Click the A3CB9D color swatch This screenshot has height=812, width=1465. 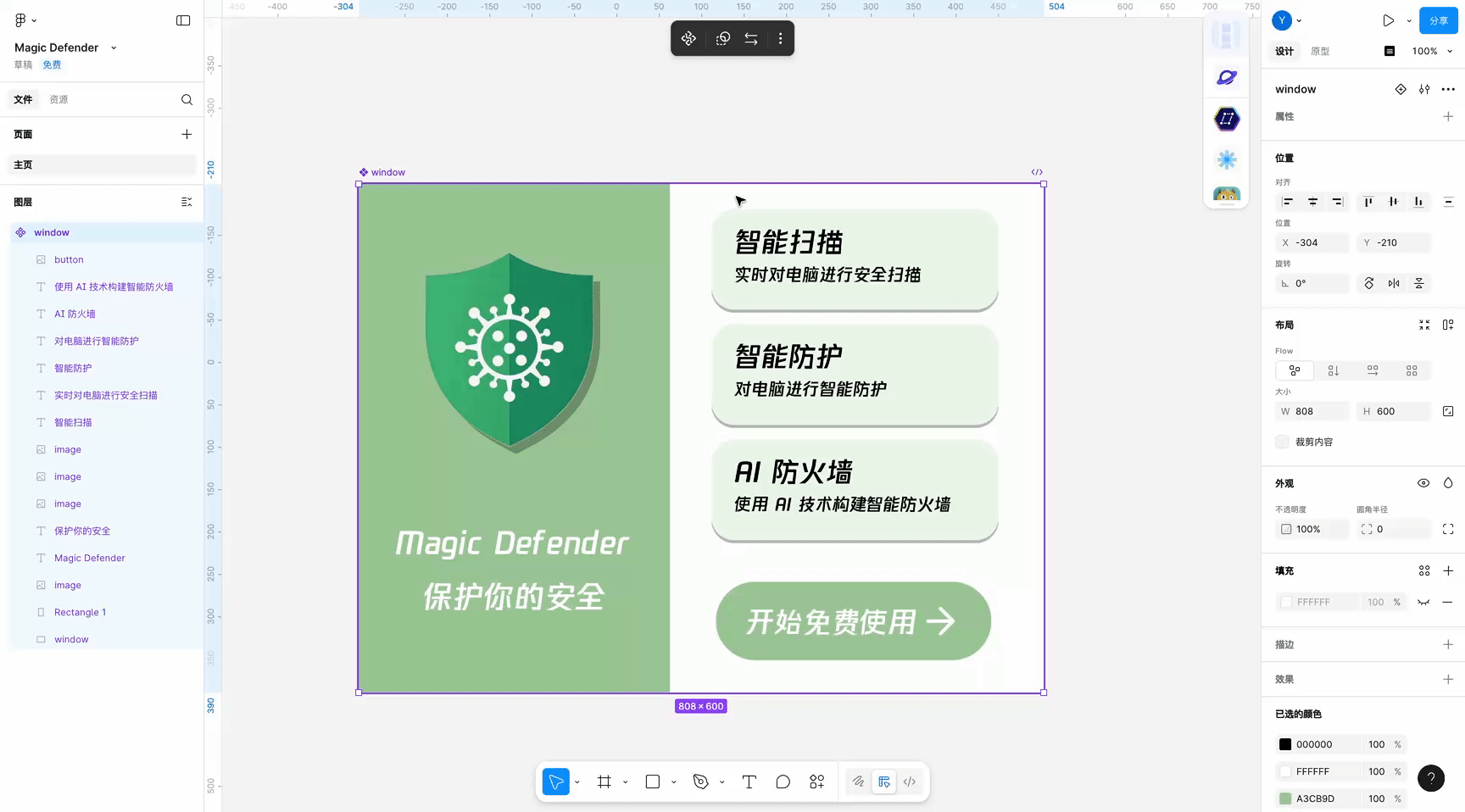click(x=1285, y=798)
